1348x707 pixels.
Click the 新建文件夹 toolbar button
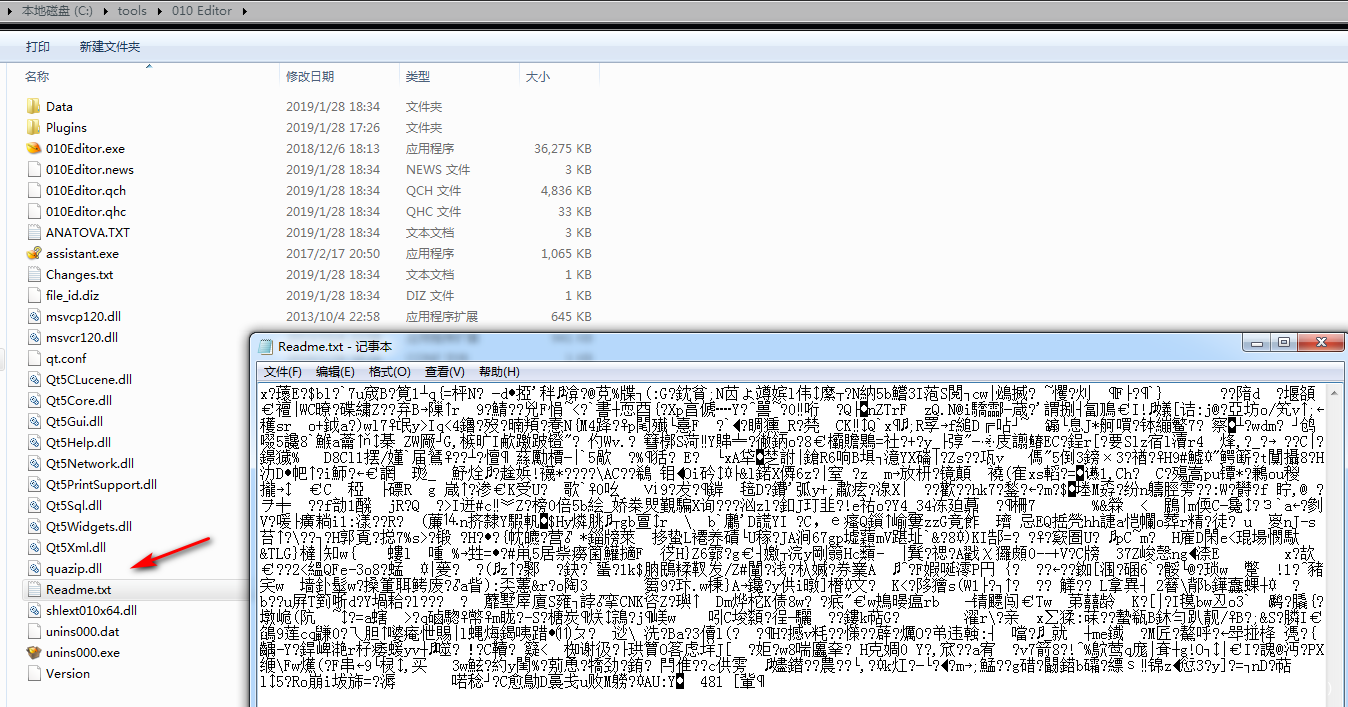click(x=110, y=47)
